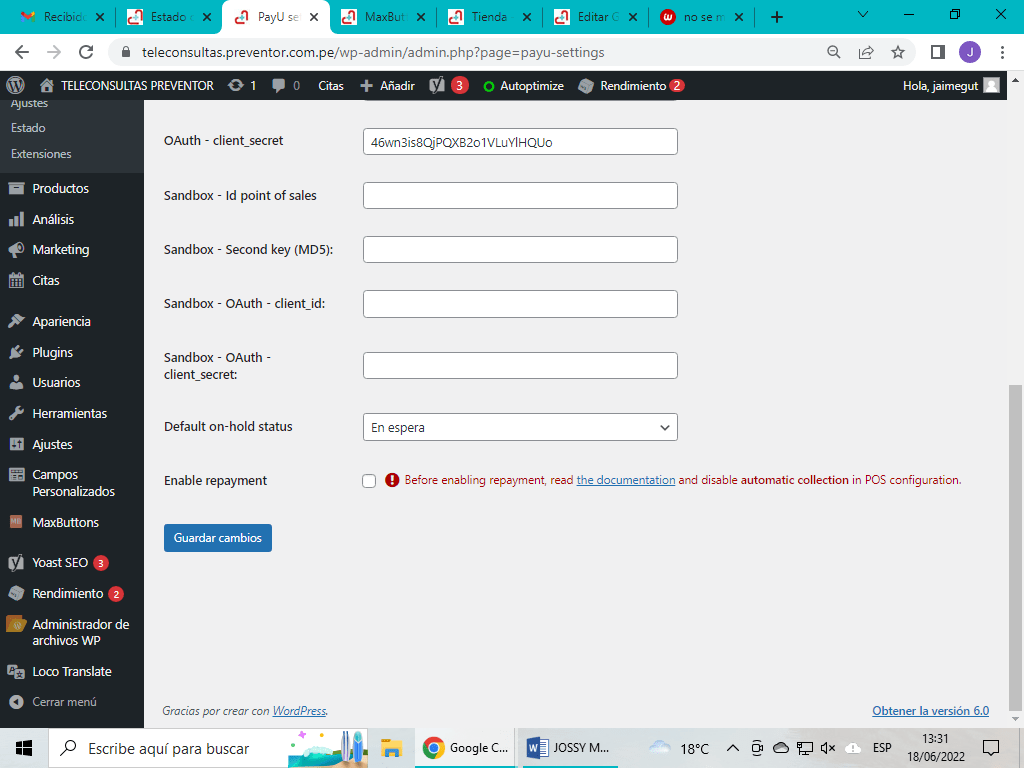Click the Autoptimize green circle icon
Screen dimensions: 1024x768
[x=488, y=86]
